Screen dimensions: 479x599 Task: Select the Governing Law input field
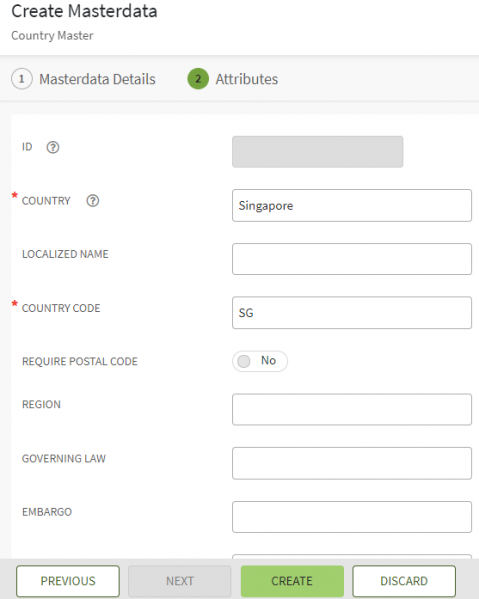[352, 463]
